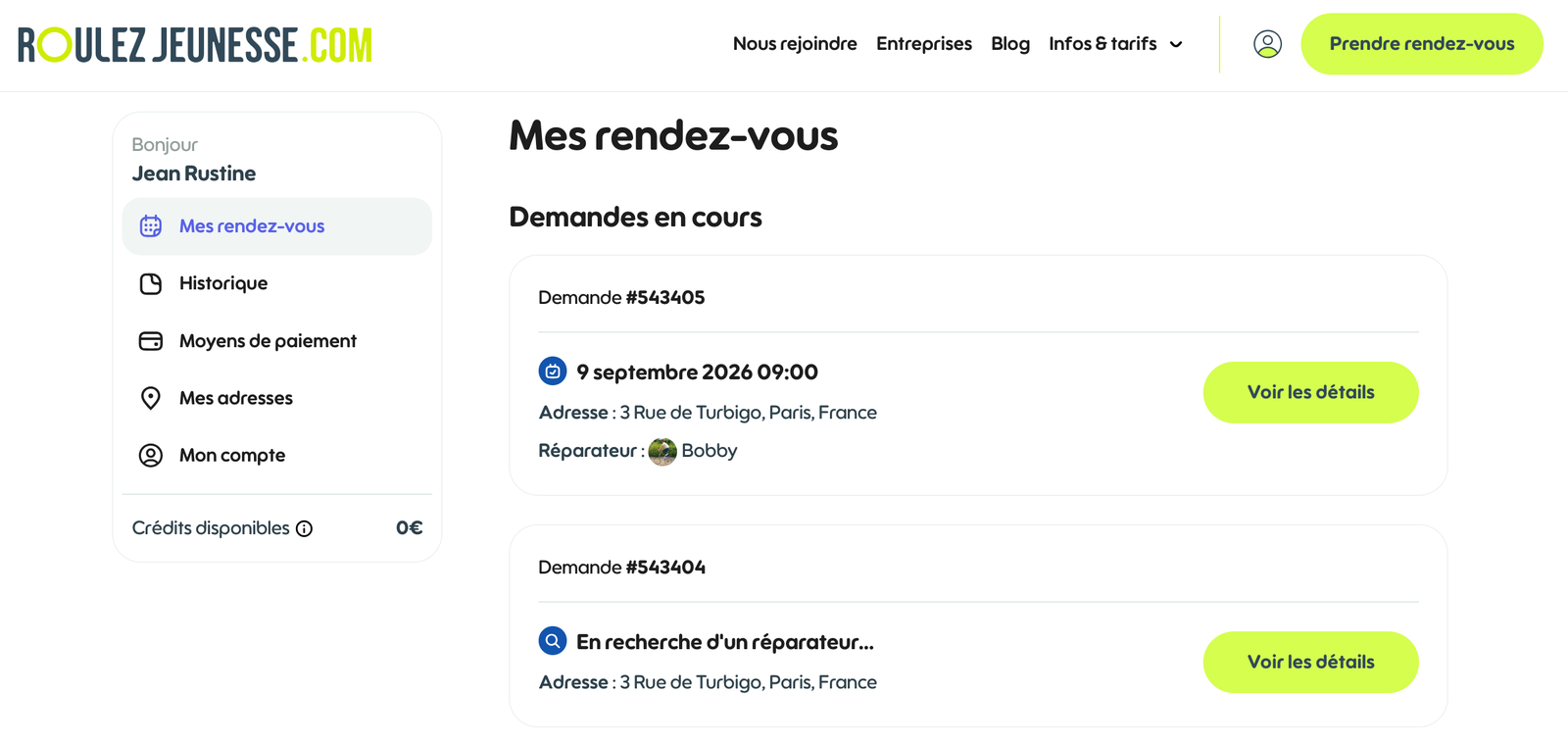The width and height of the screenshot is (1568, 743).
Task: Open the user account icon in header
Action: (x=1267, y=44)
